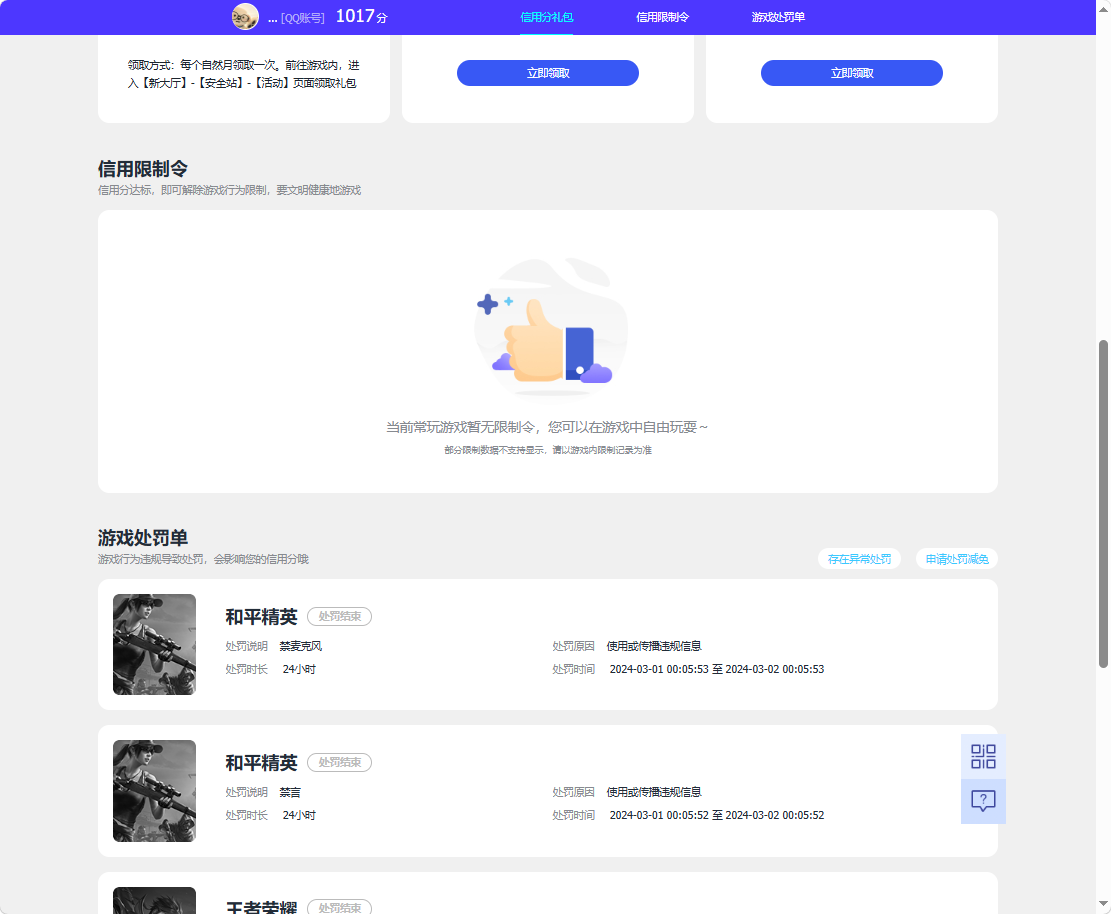Screen dimensions: 1111x914
Task: Click the 1017分 credit score
Action: point(361,16)
